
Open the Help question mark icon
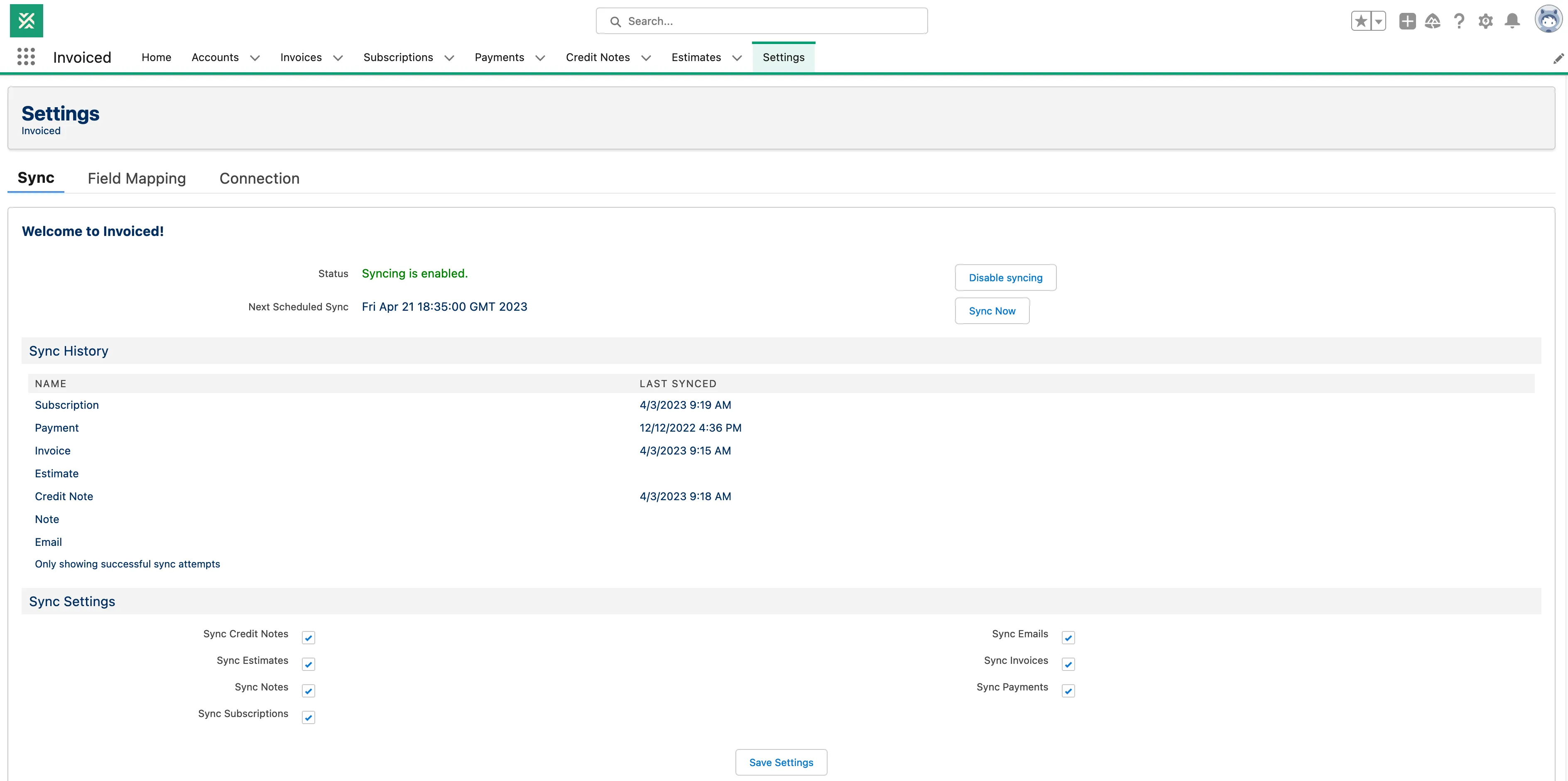(1459, 21)
